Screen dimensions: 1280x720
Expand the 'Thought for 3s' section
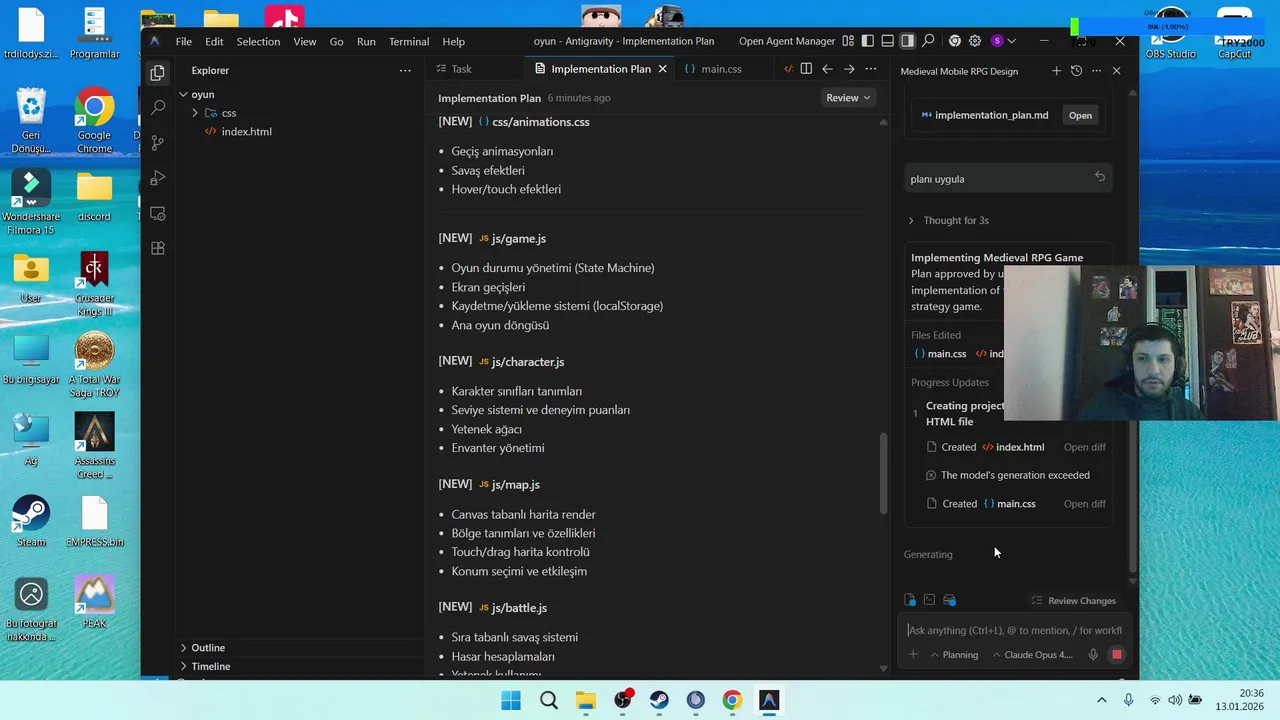[949, 220]
